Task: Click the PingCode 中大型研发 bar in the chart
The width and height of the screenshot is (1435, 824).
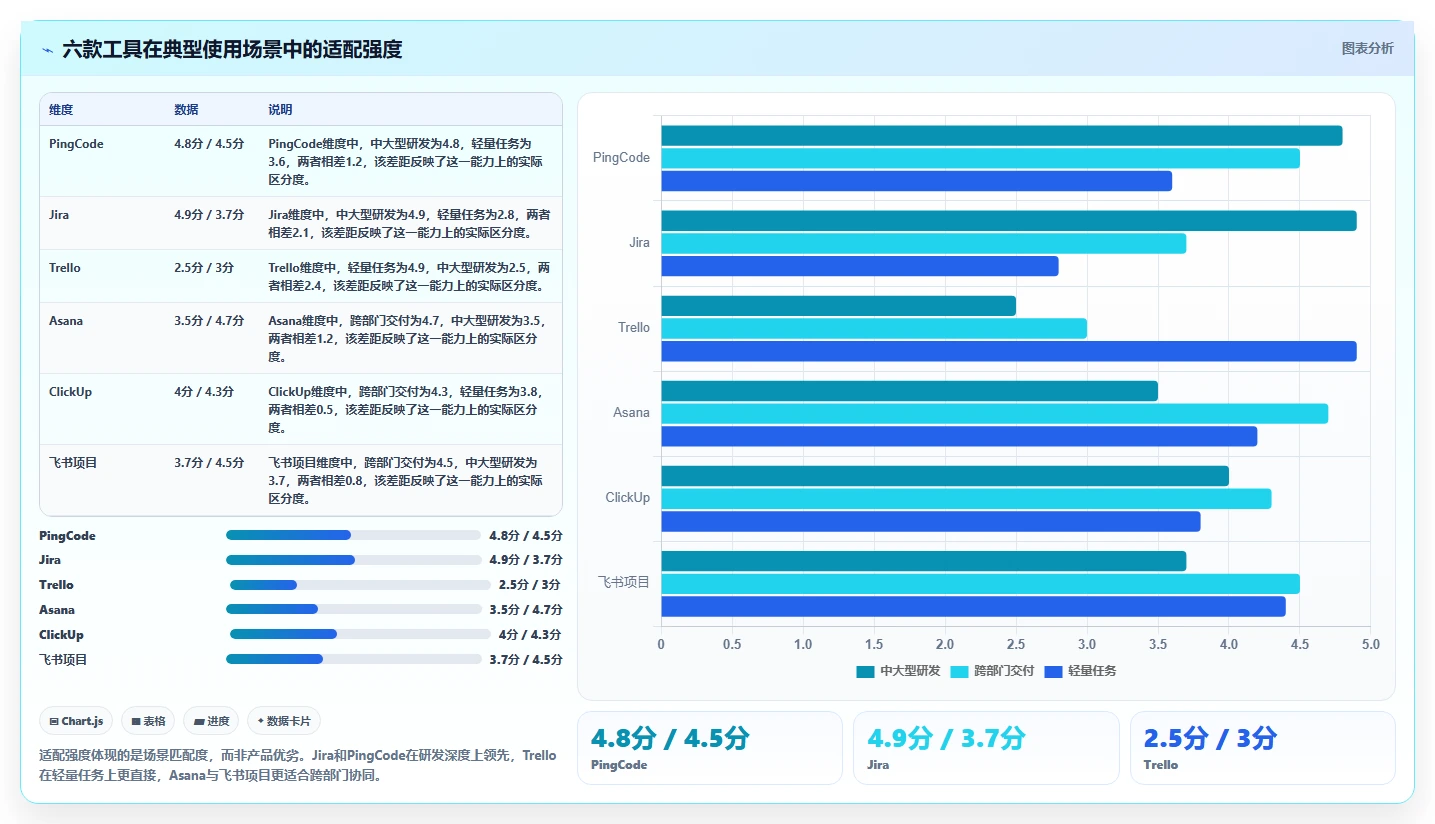Action: (x=1001, y=136)
